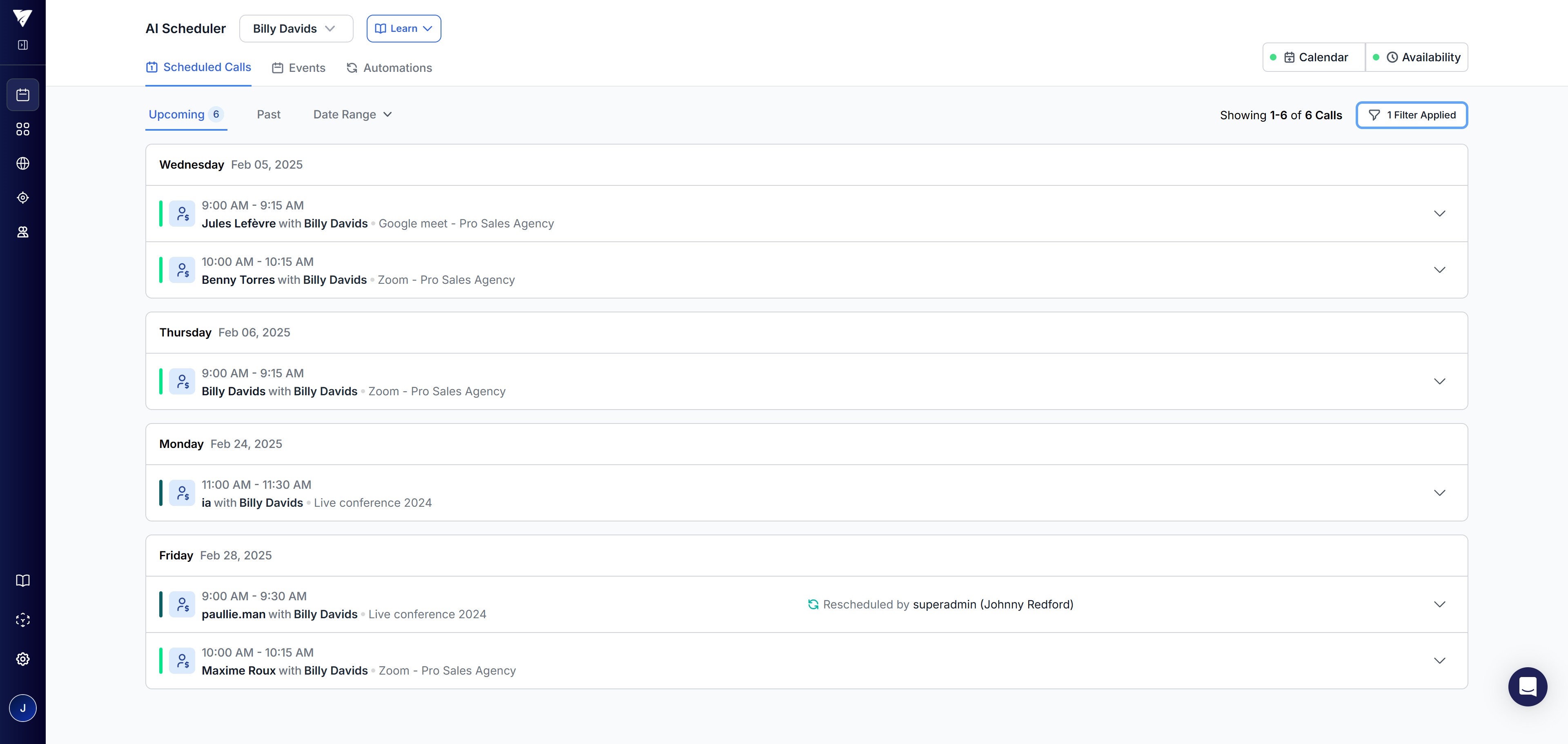
Task: Open the chat support bubble icon
Action: 1527,687
